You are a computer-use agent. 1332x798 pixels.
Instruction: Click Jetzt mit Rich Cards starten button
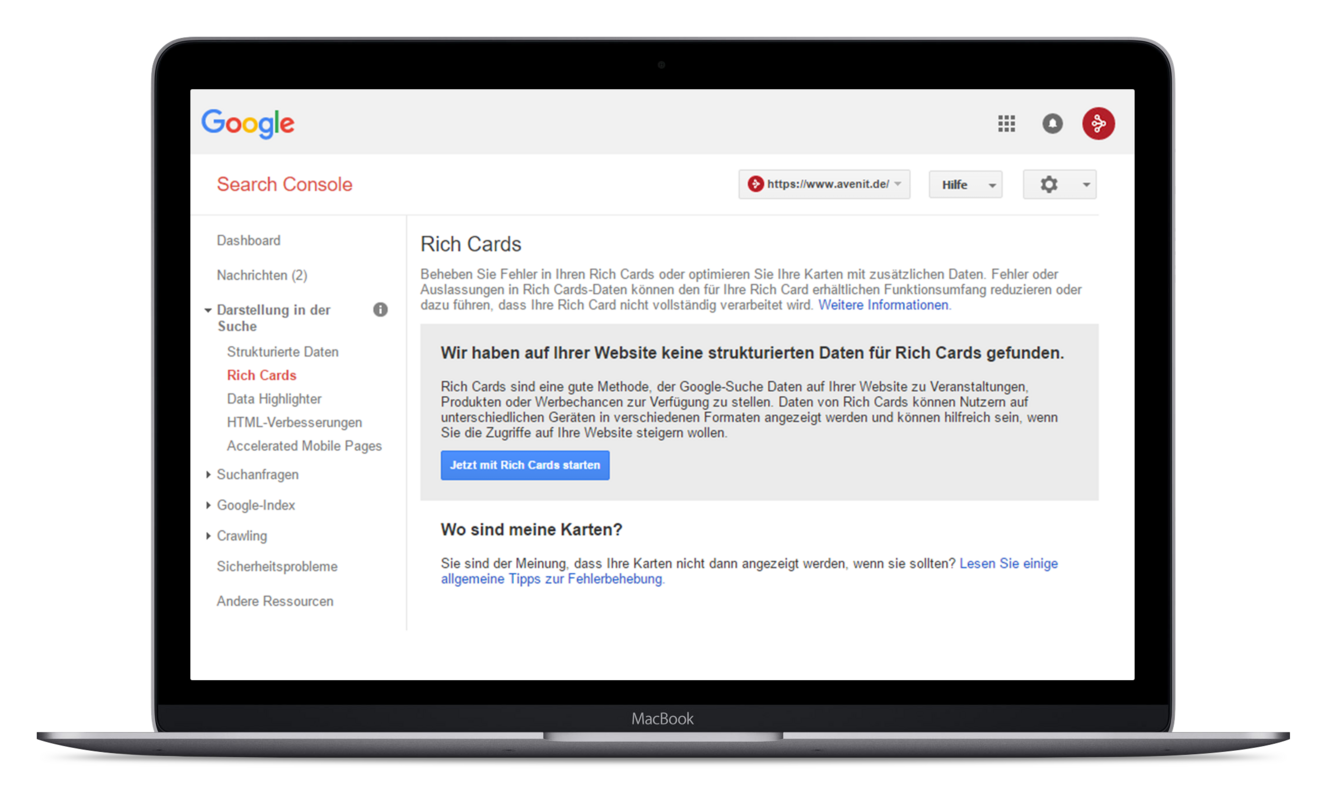(x=525, y=465)
